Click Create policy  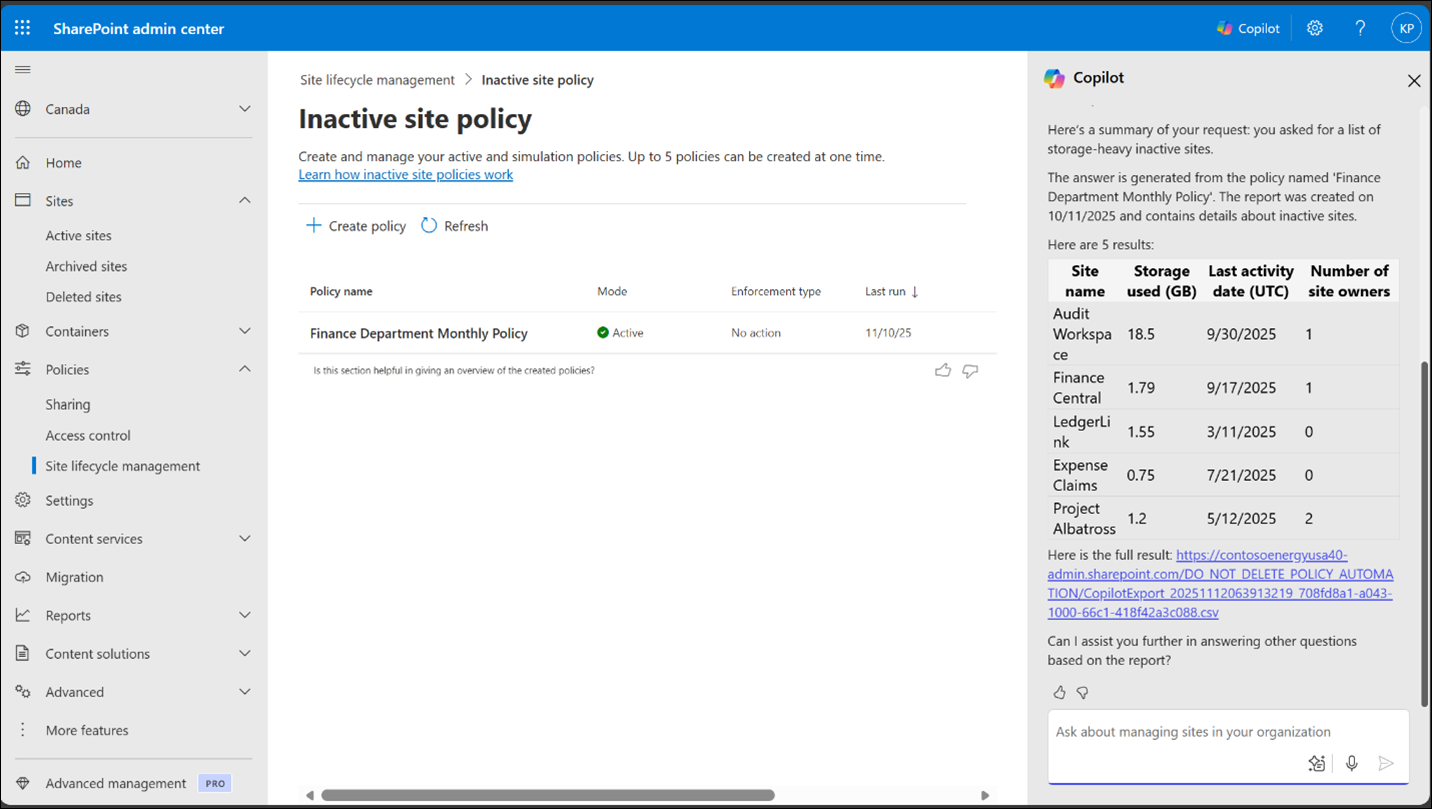coord(355,225)
